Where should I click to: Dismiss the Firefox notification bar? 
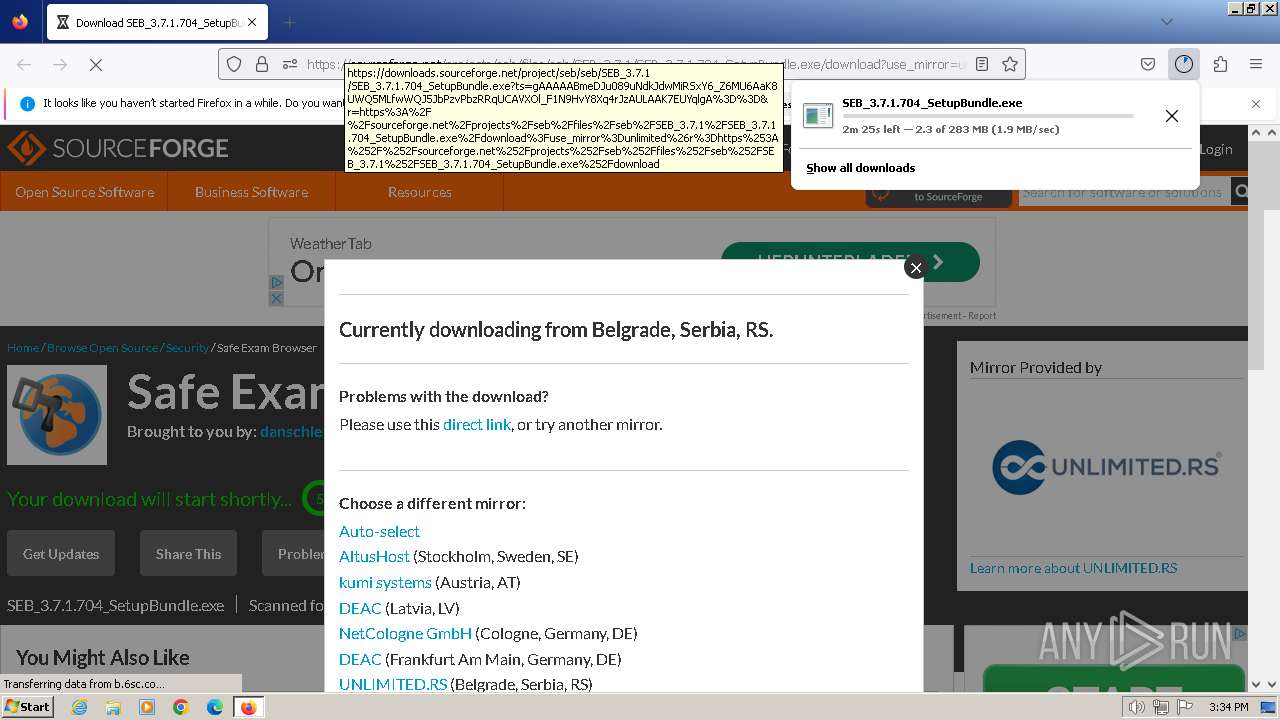click(x=1256, y=104)
